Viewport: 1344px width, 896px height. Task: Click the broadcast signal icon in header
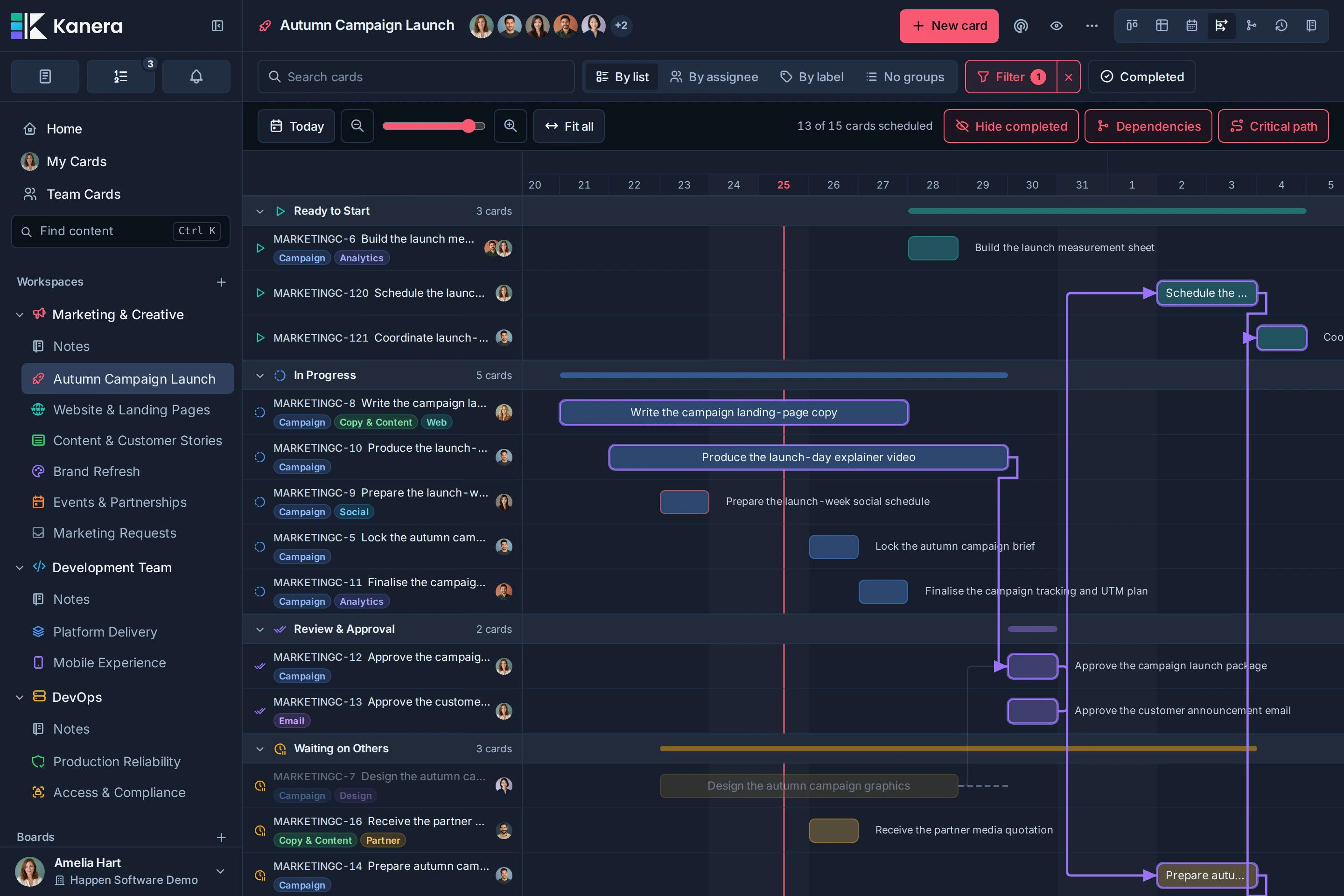(1021, 26)
